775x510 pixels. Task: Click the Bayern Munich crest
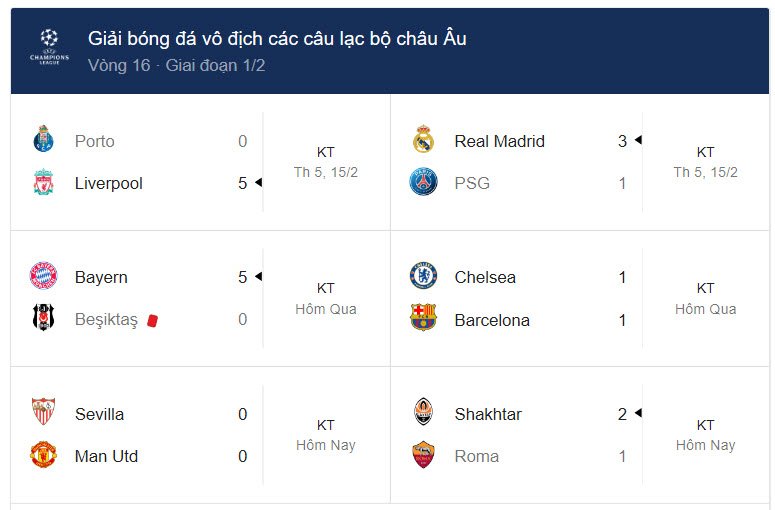[43, 275]
